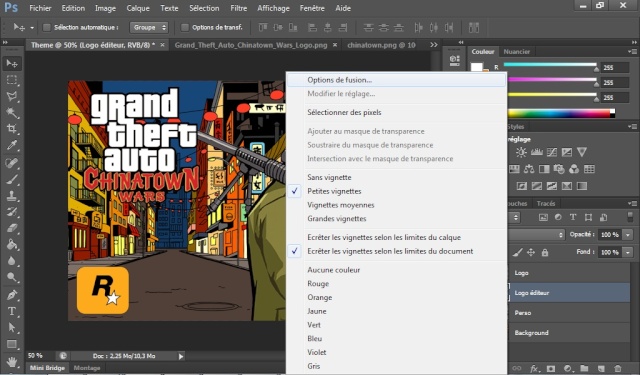Add a Curves adjustment

coord(551,152)
